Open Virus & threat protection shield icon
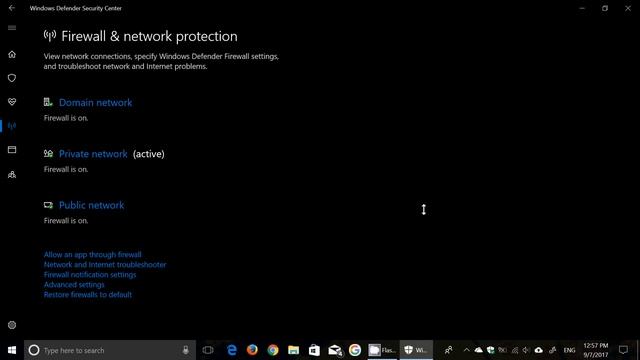Image resolution: width=640 pixels, height=360 pixels. coord(12,78)
